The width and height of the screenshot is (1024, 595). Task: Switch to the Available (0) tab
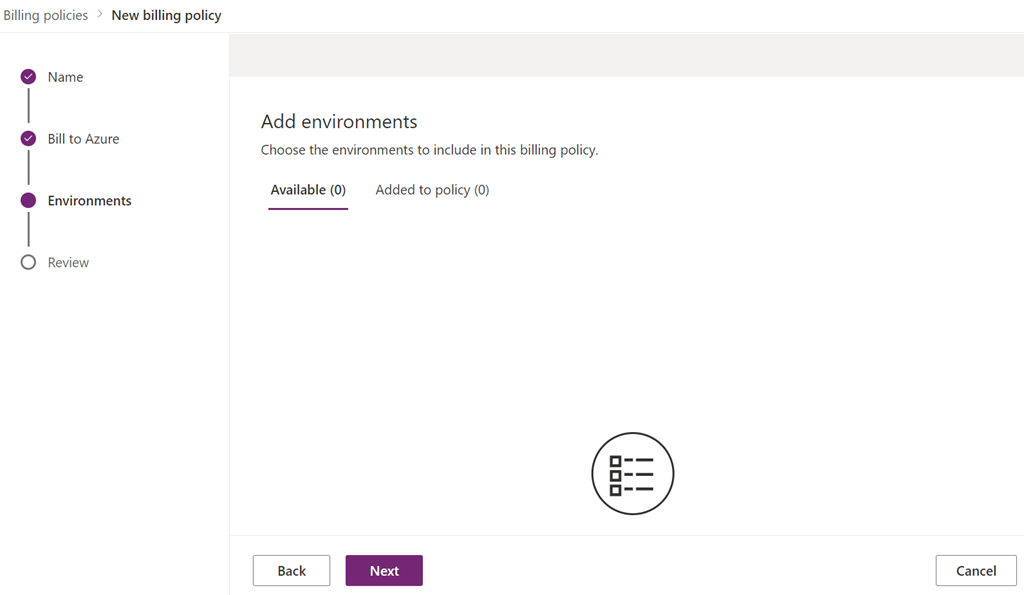pyautogui.click(x=308, y=190)
